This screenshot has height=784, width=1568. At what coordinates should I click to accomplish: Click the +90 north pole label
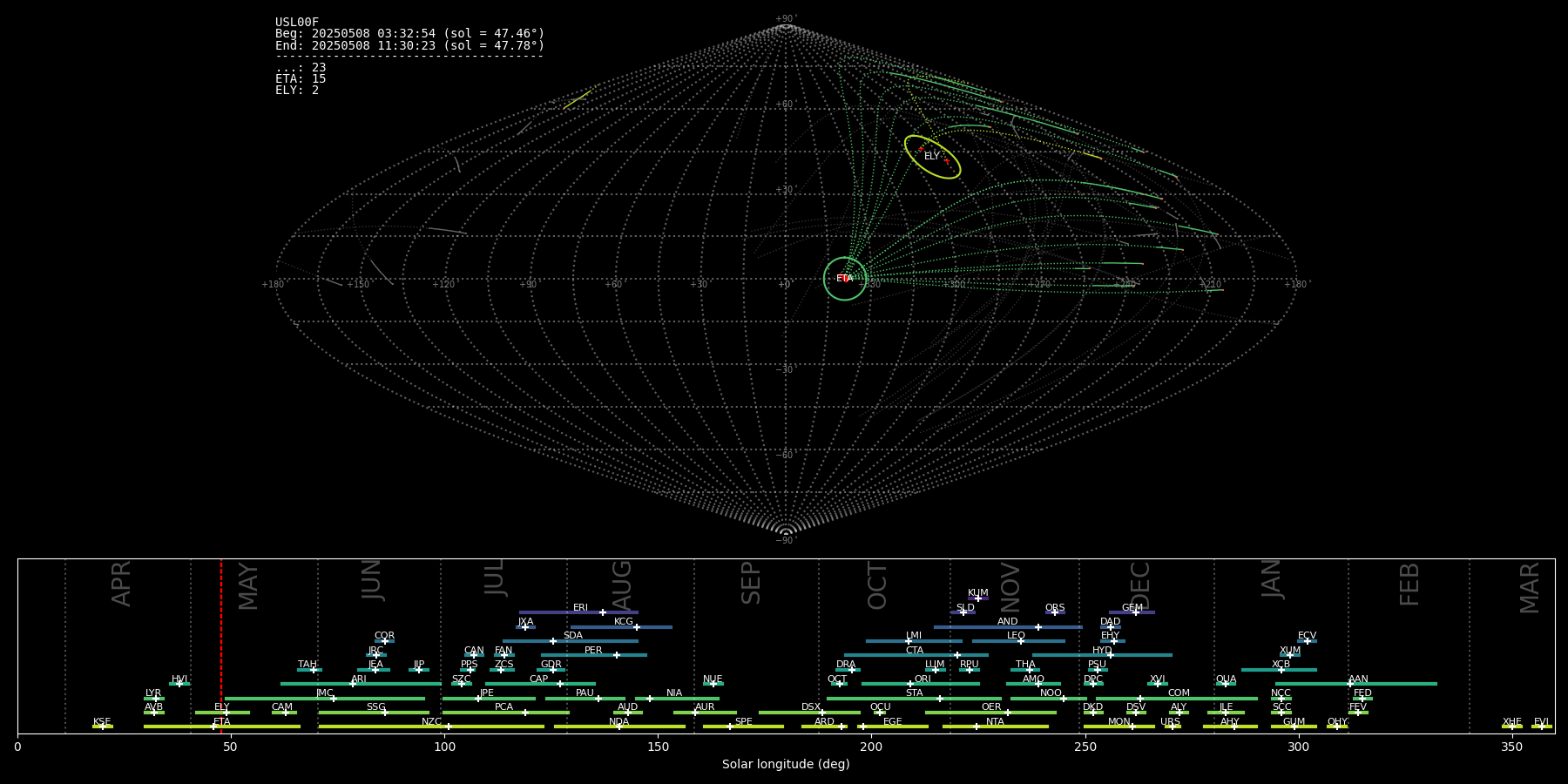click(785, 18)
